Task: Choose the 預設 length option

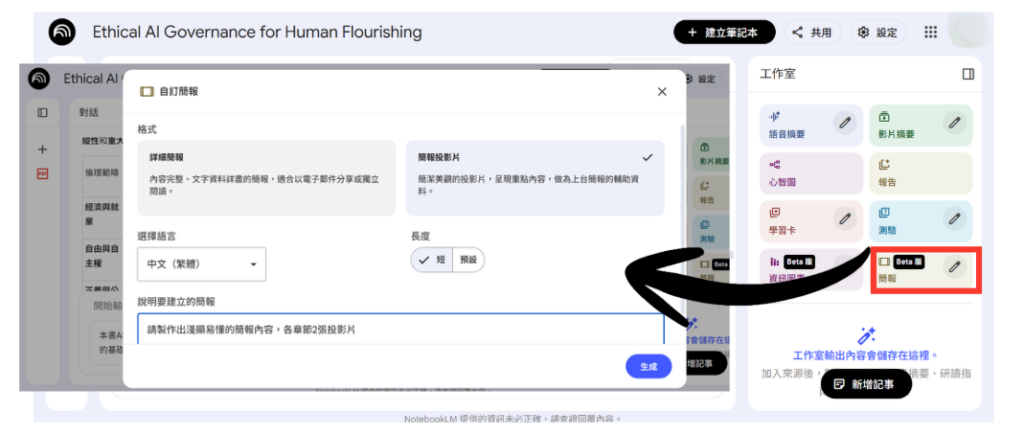Action: (x=469, y=259)
